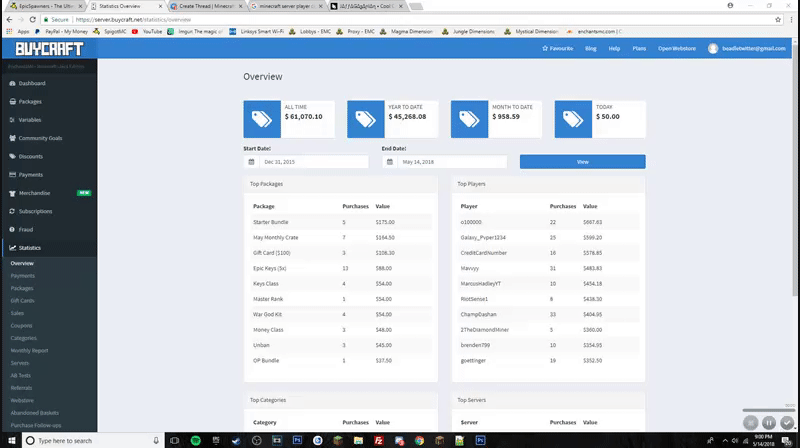This screenshot has width=800, height=448.
Task: Open Sales statistics
Action: click(x=17, y=313)
